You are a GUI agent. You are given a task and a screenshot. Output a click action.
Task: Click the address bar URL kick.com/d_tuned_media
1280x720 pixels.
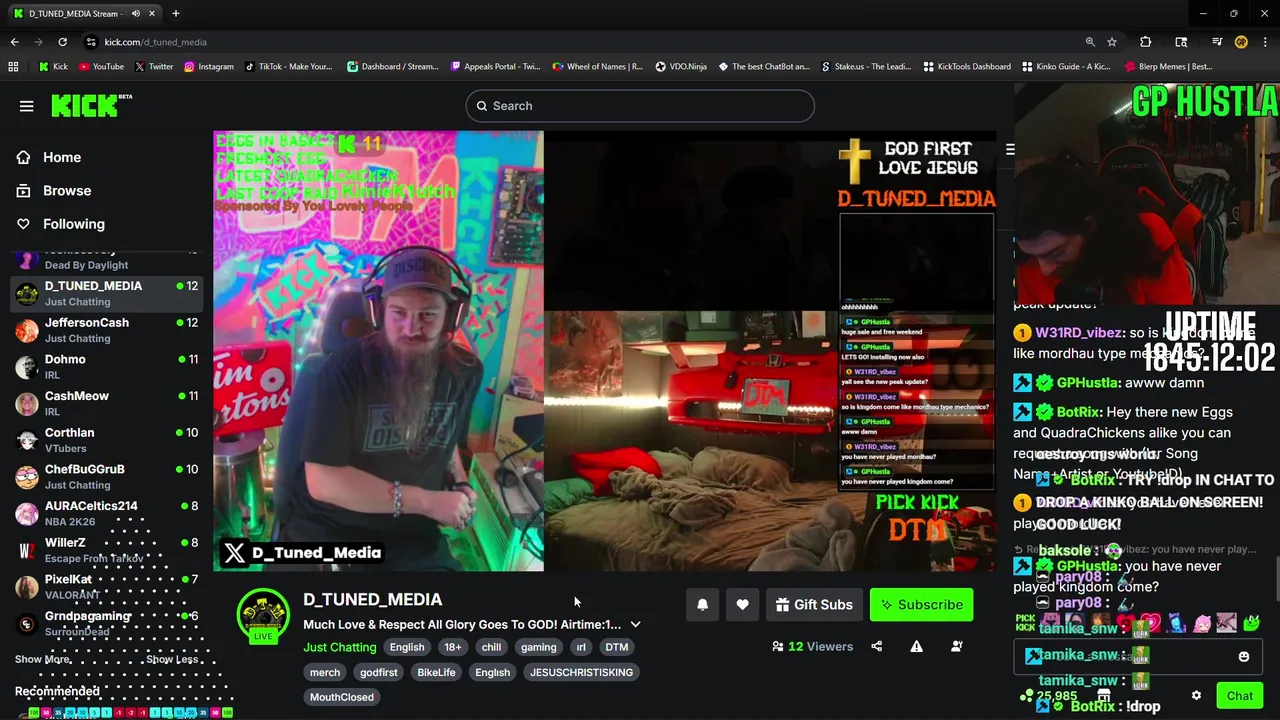(155, 42)
